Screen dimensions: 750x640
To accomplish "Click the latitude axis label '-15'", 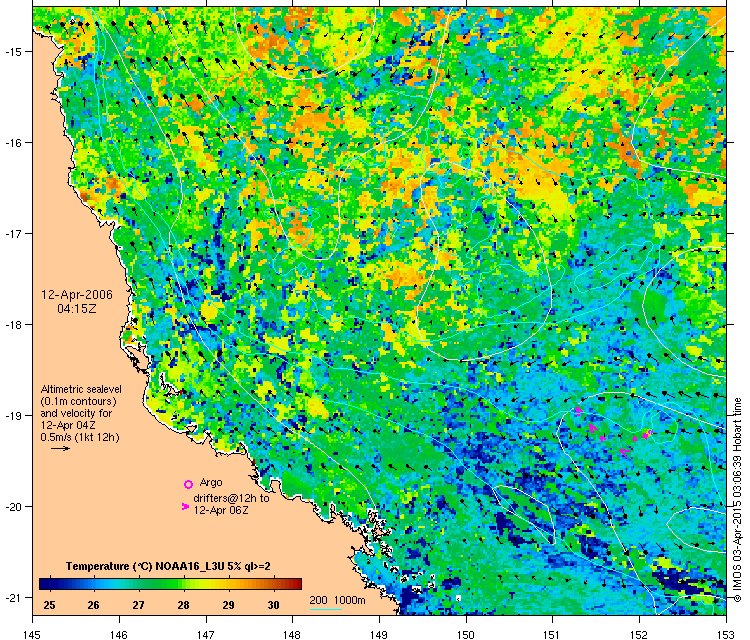I will pos(12,52).
